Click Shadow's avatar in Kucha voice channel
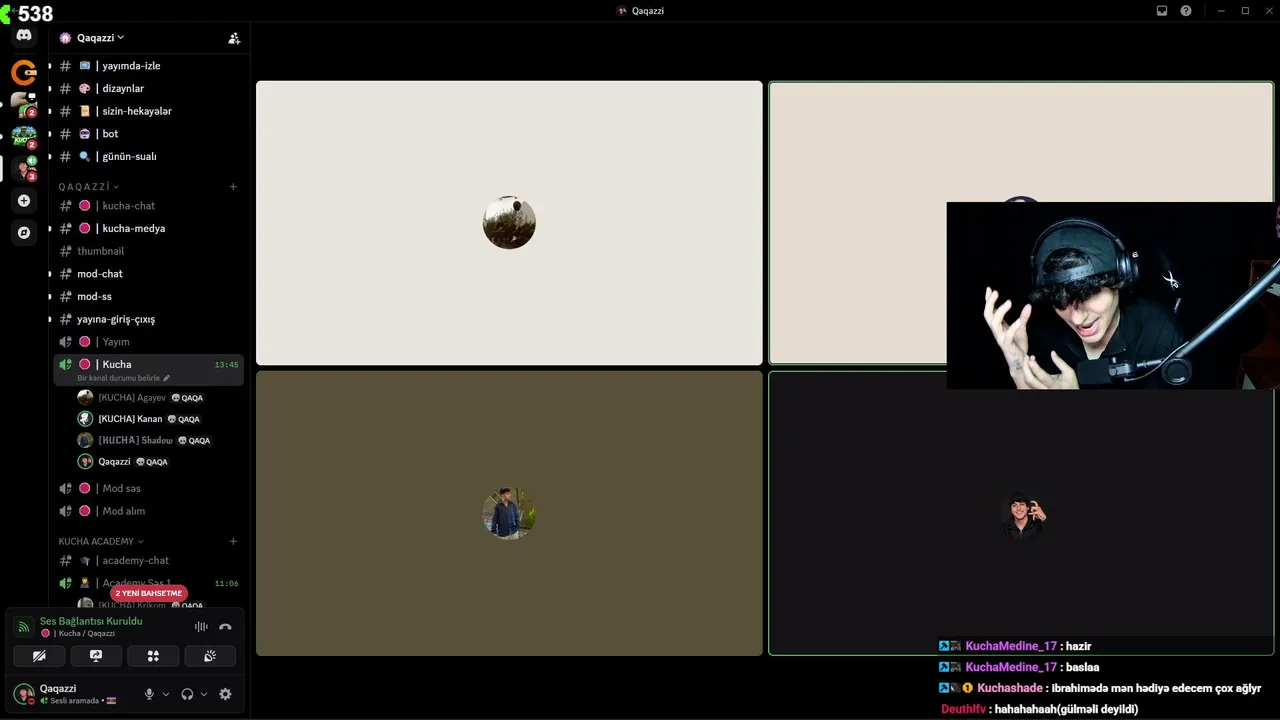This screenshot has width=1280, height=720. pyautogui.click(x=85, y=440)
